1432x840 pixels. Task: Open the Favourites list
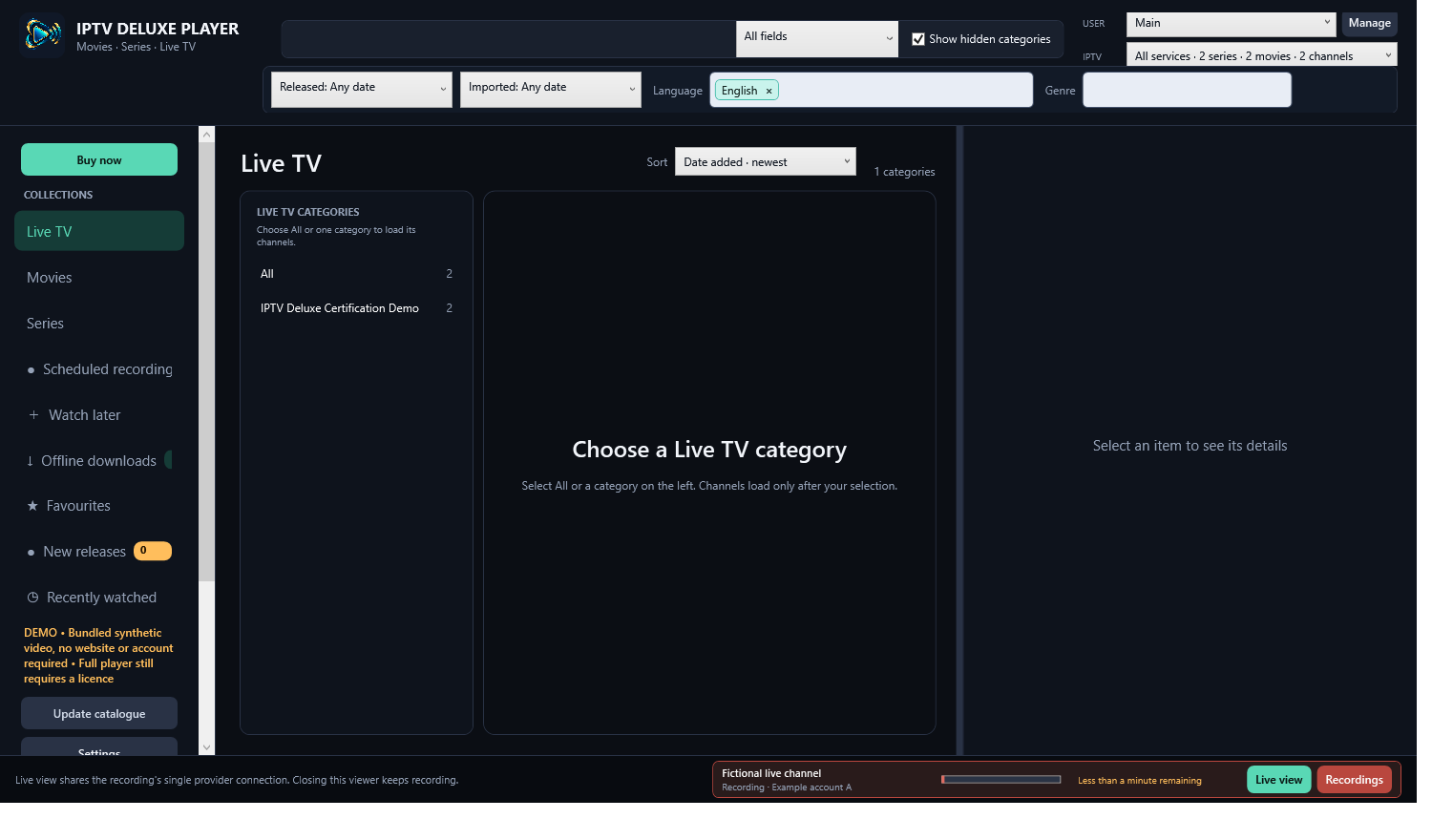point(99,506)
